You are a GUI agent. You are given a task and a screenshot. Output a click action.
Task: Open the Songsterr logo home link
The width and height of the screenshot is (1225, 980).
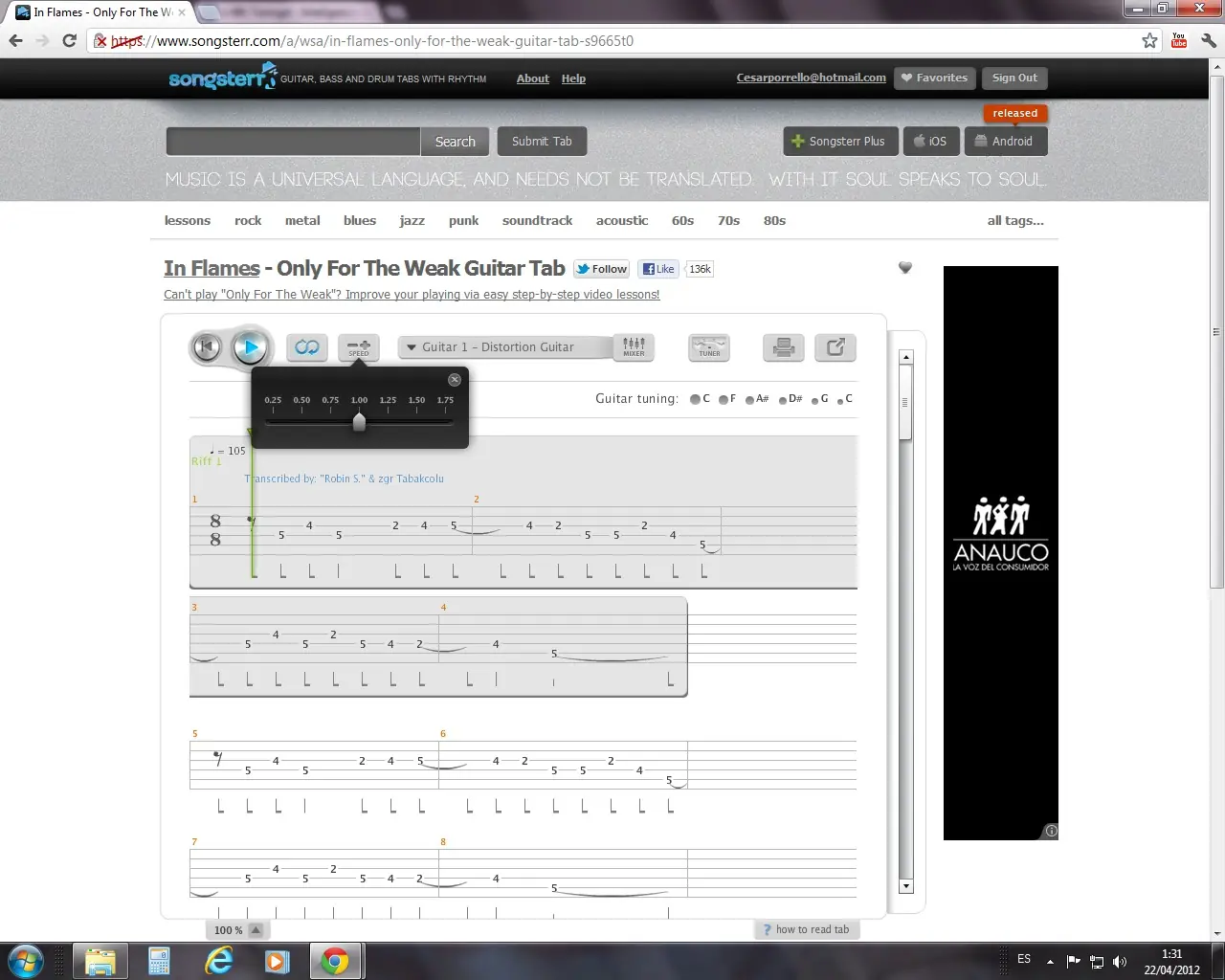[222, 78]
